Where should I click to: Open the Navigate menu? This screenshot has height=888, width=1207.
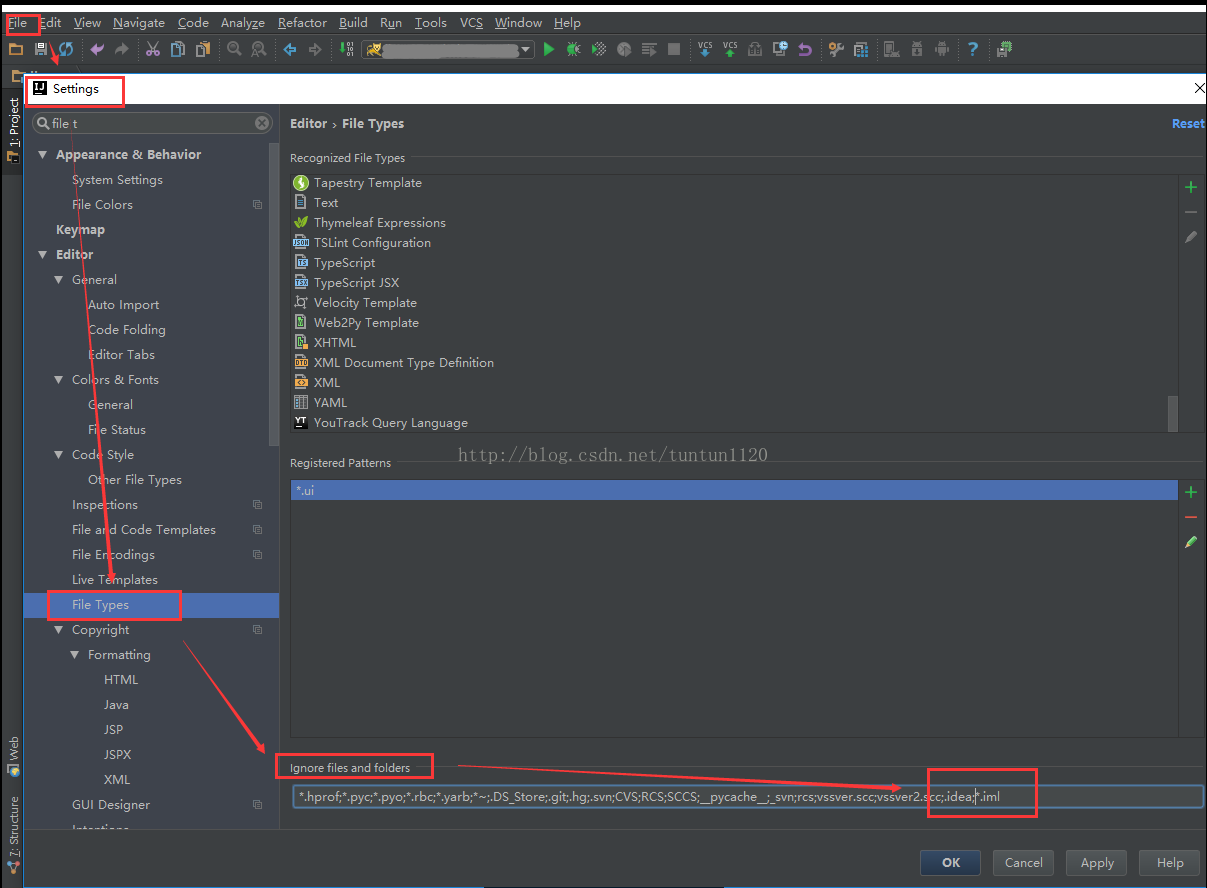click(139, 22)
